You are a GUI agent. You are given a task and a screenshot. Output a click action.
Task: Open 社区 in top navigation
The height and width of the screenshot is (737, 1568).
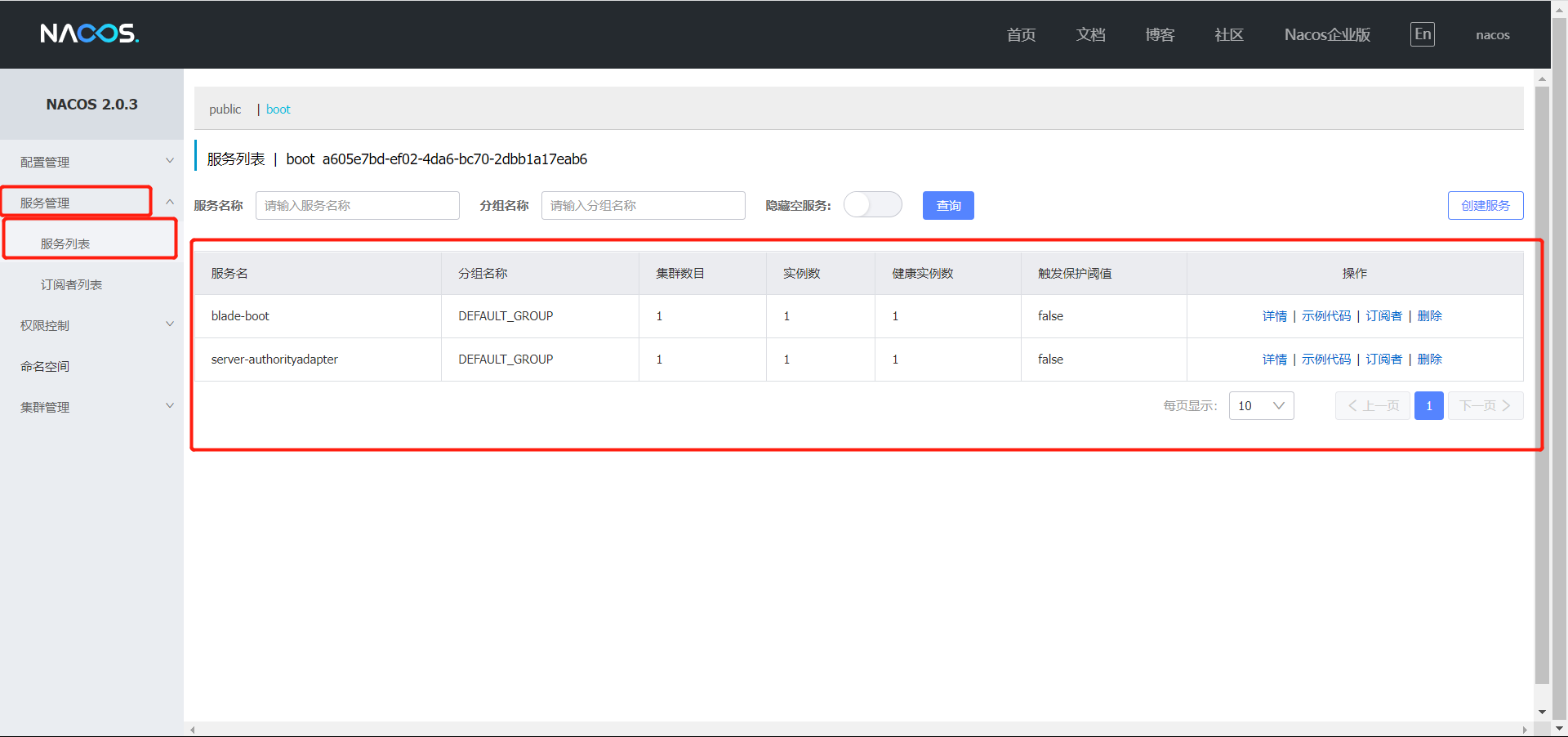[x=1229, y=34]
